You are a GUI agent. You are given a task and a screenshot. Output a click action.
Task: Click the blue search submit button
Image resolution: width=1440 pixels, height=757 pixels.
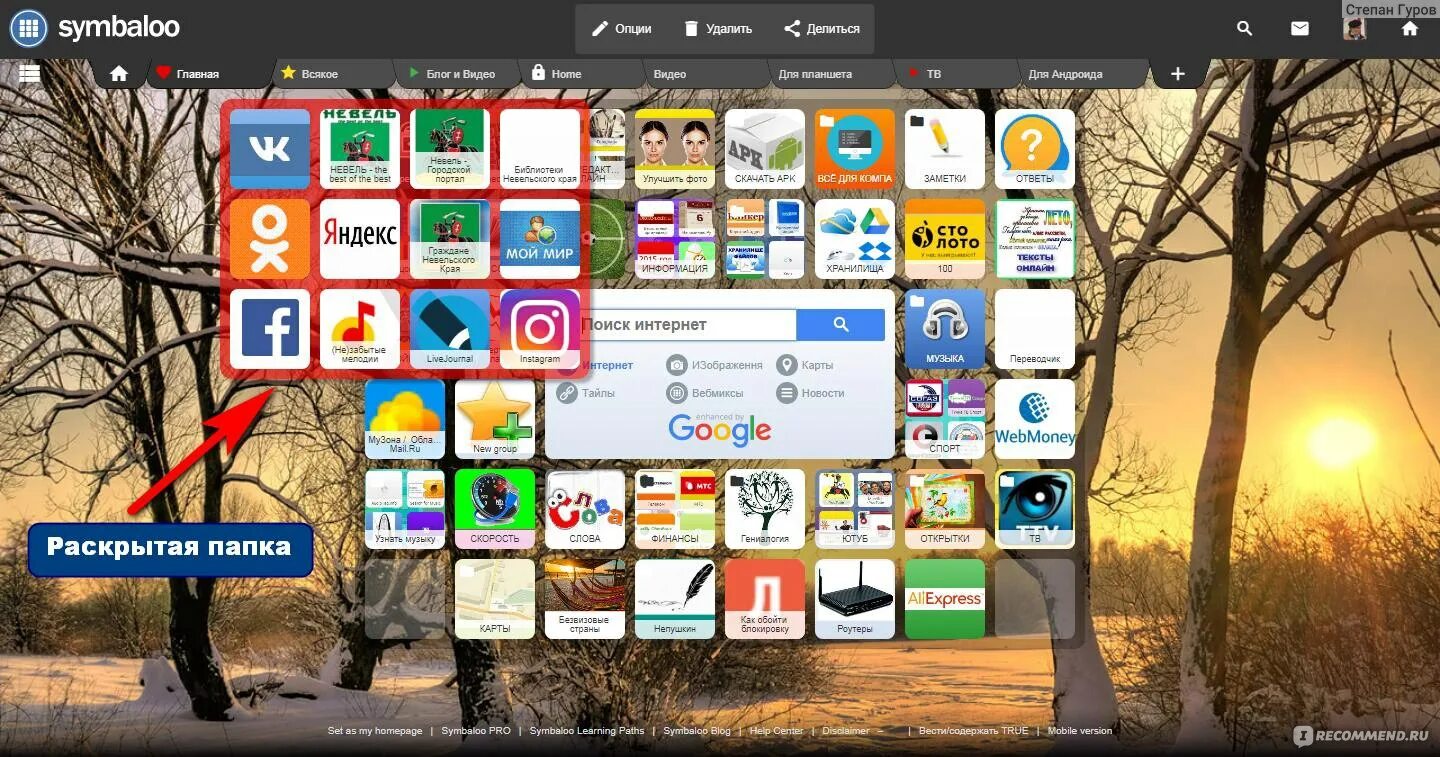tap(841, 325)
